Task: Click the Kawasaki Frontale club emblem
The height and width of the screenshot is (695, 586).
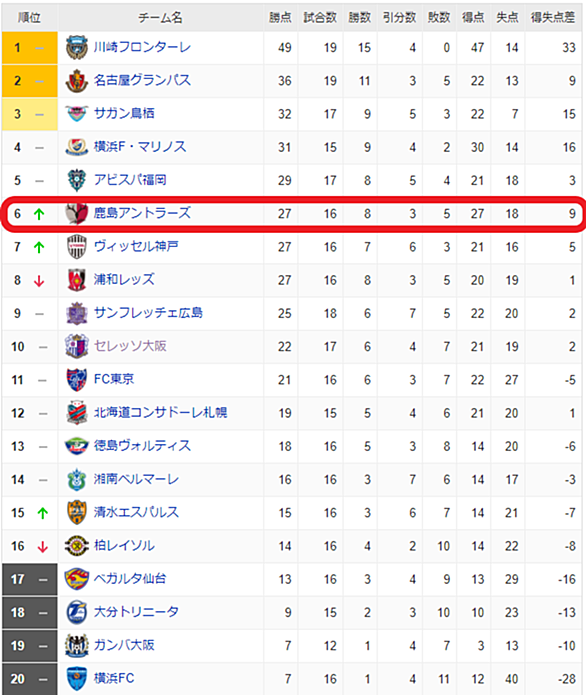Action: 76,47
